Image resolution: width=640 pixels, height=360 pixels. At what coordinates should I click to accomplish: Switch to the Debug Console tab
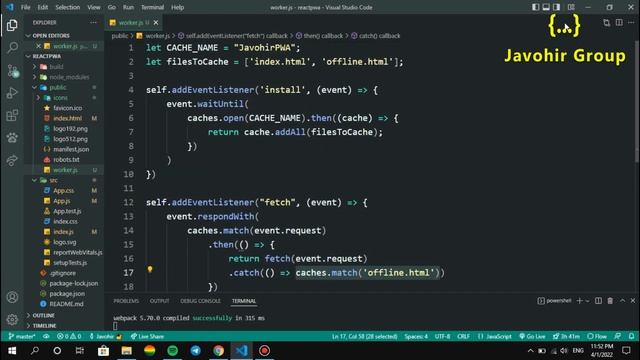[x=200, y=301]
